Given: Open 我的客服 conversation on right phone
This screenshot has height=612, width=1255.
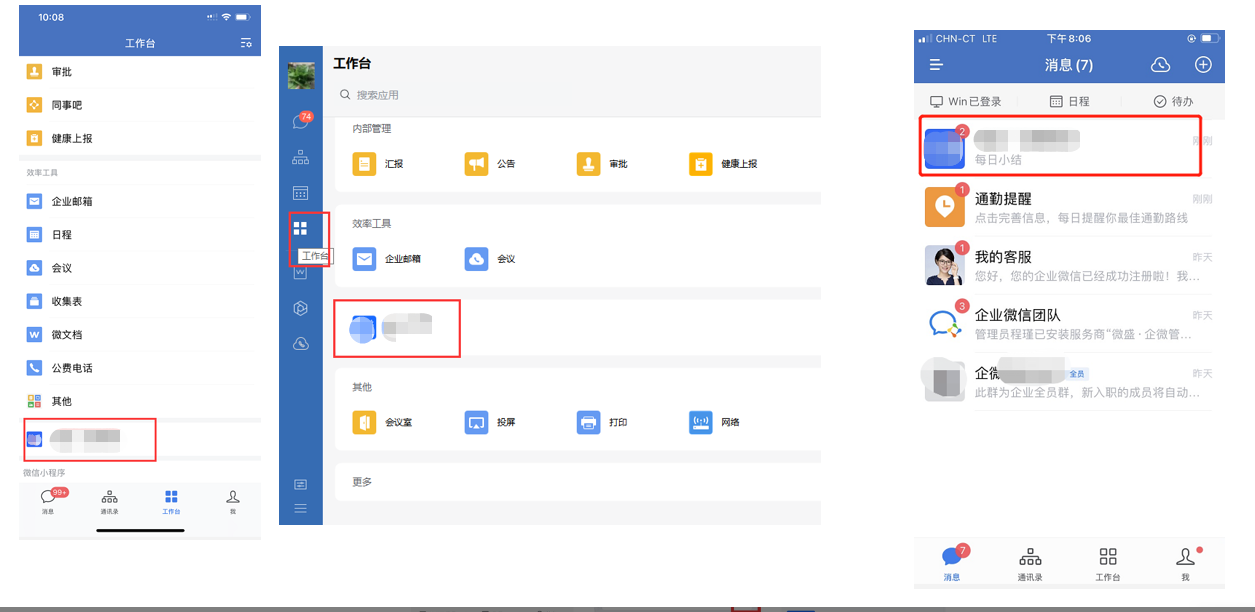Looking at the screenshot, I should [1068, 265].
